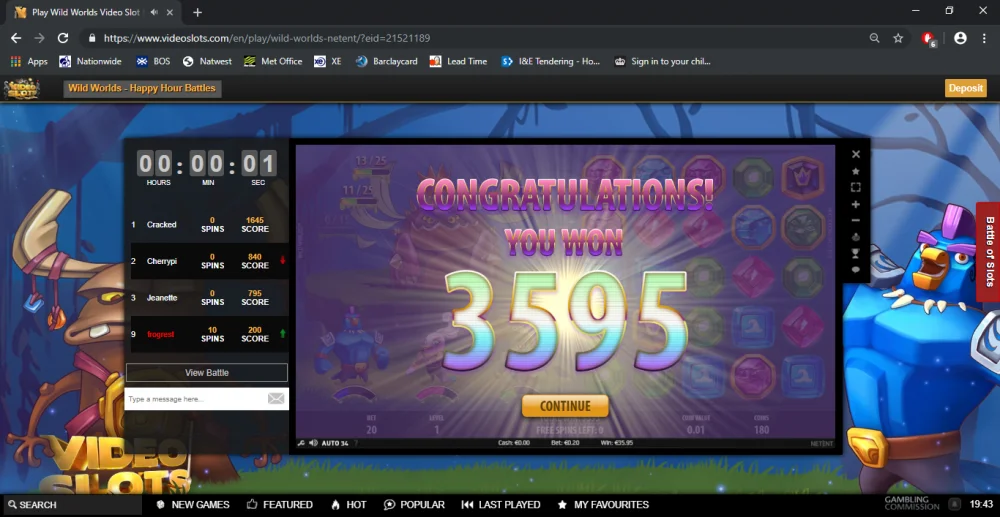The width and height of the screenshot is (1000, 517).
Task: Open the HOT games section
Action: click(x=349, y=505)
